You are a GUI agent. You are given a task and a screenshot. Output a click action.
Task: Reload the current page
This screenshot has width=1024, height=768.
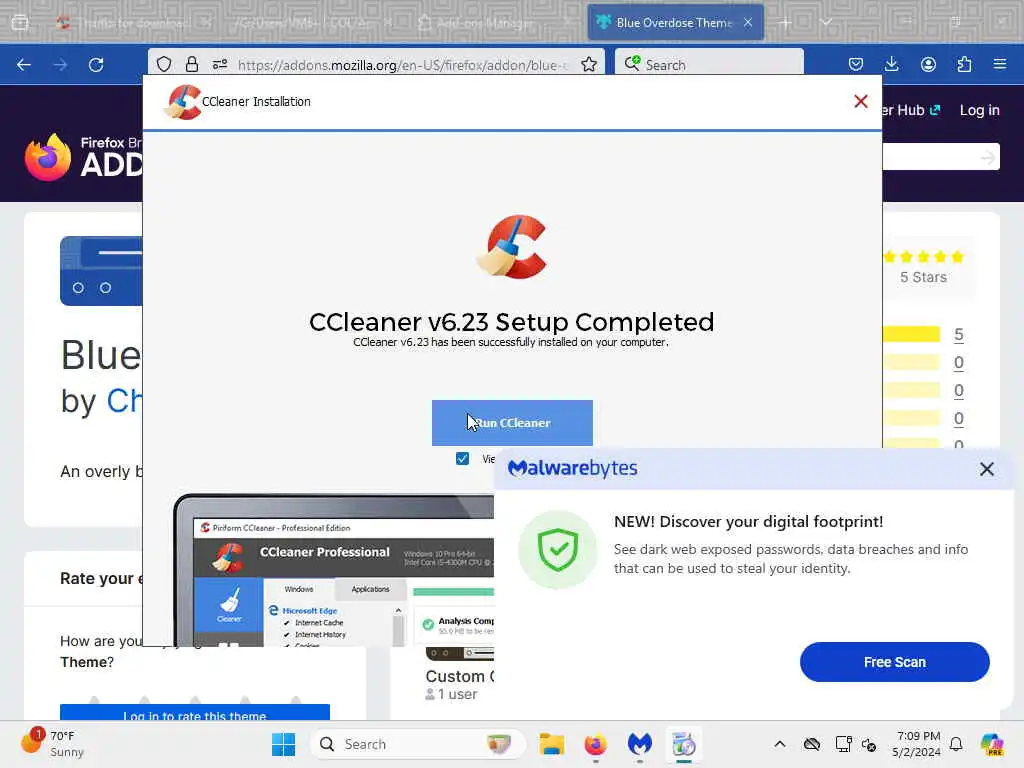(96, 65)
